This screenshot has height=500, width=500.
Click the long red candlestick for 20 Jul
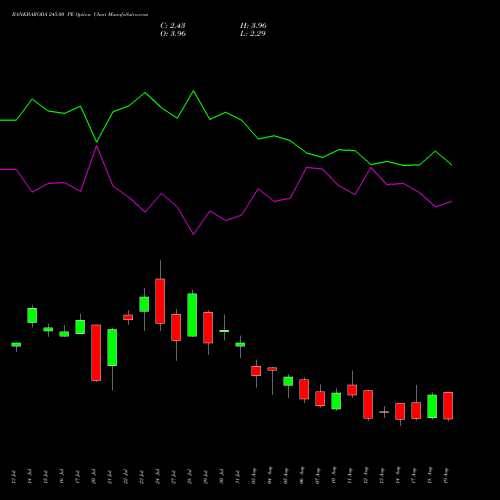coord(96,353)
